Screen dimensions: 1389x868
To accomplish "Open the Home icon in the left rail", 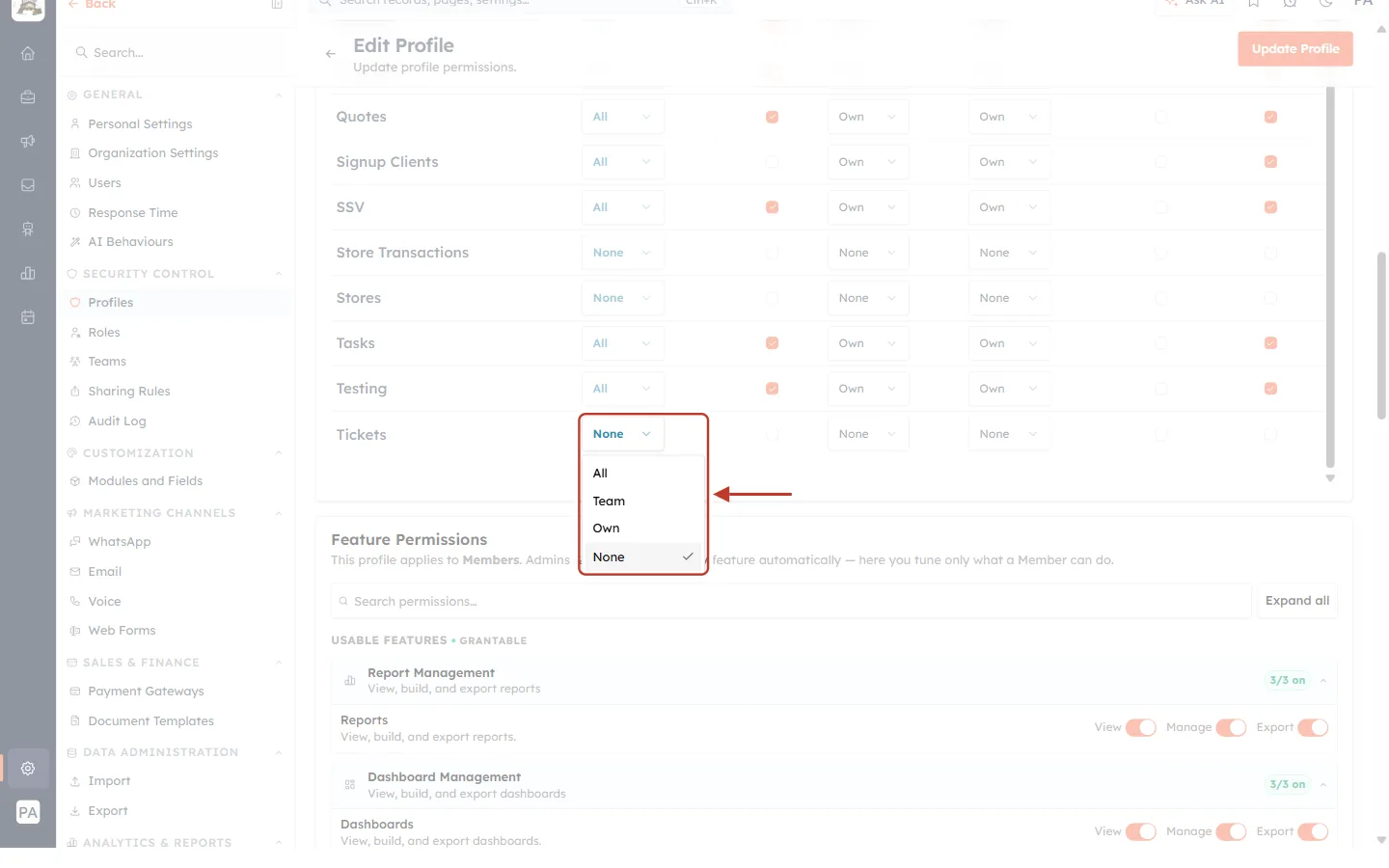I will (x=28, y=53).
